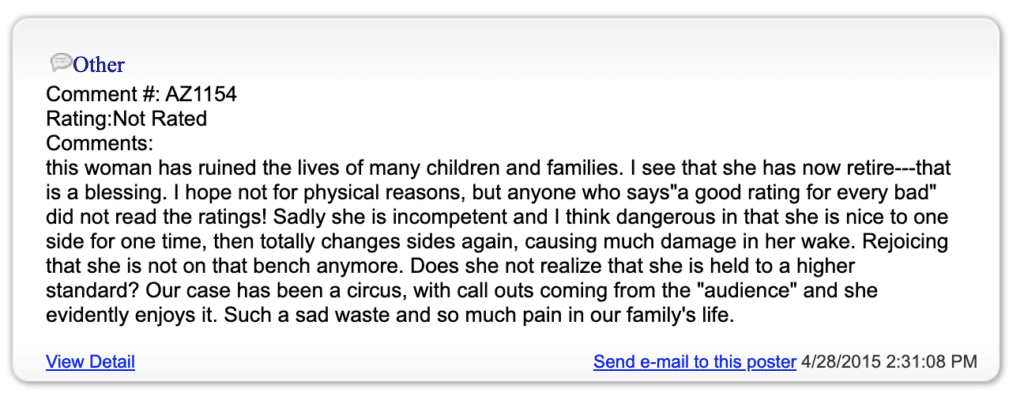
Task: Click the 2:31:08 PM time text
Action: (x=930, y=362)
